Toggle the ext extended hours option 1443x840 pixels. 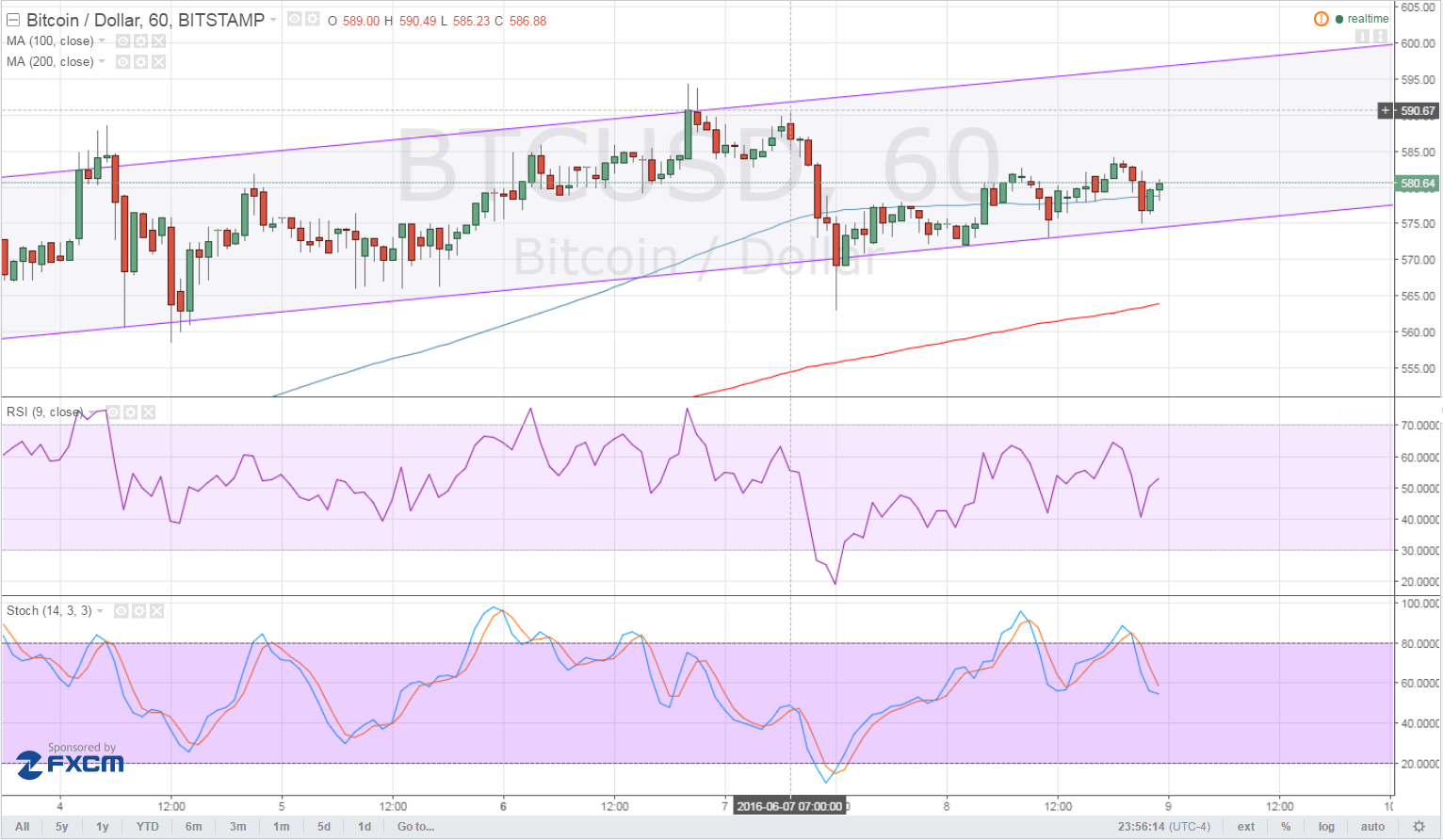coord(1246,827)
